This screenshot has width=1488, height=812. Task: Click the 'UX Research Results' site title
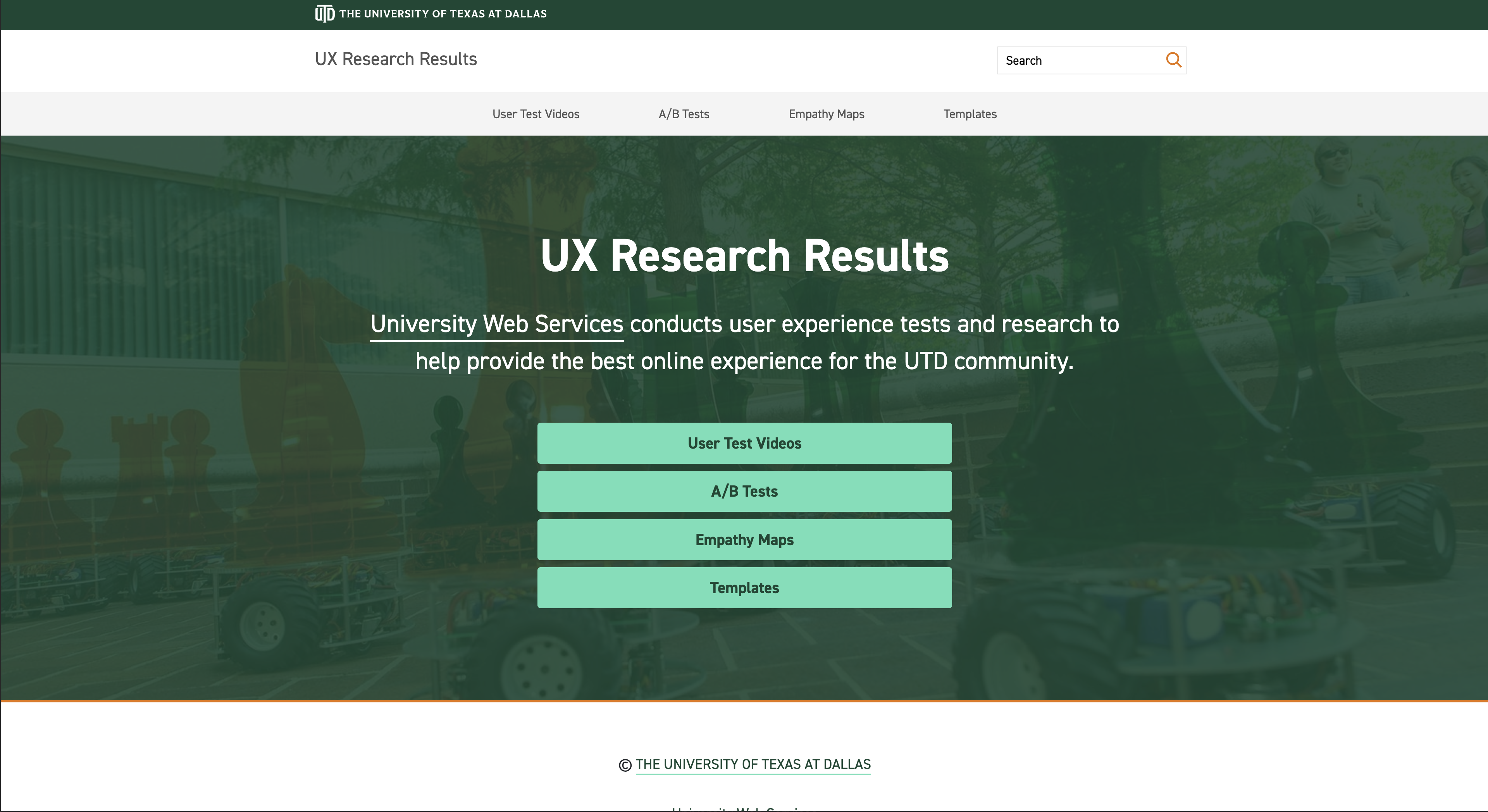point(396,59)
